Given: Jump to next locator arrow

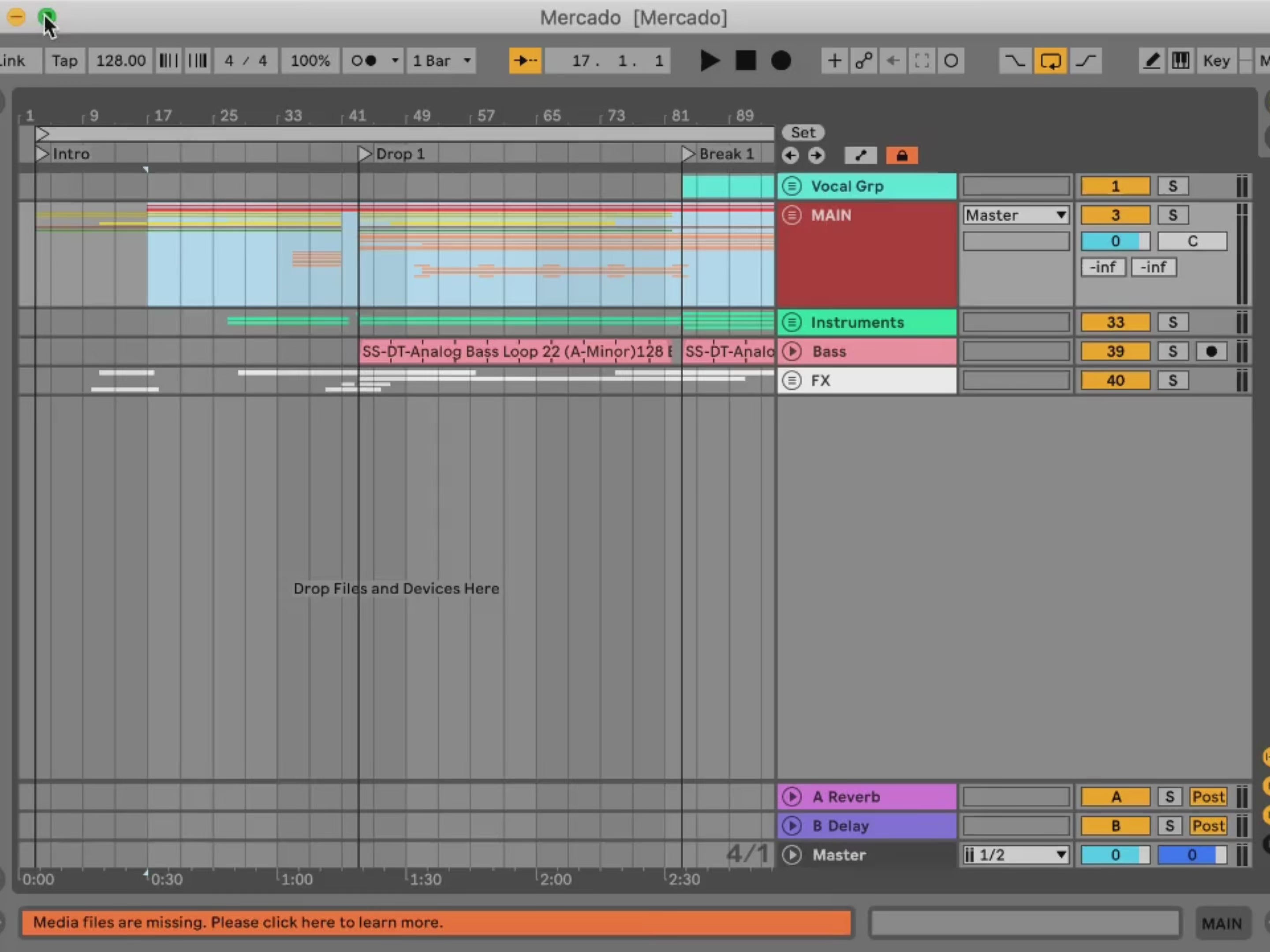Looking at the screenshot, I should pyautogui.click(x=816, y=156).
